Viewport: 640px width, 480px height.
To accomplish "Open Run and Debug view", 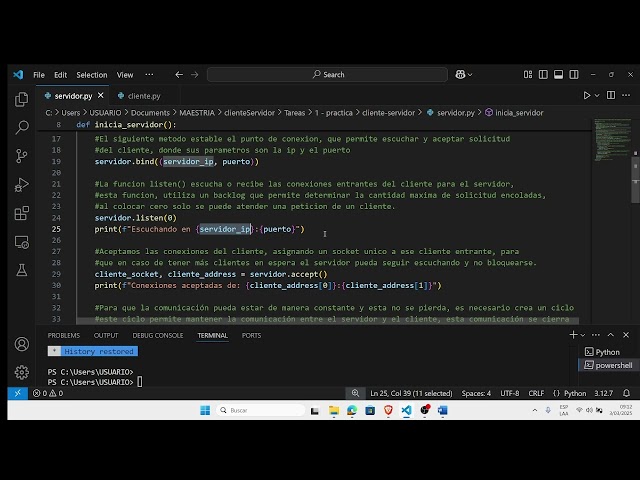I will tap(21, 184).
